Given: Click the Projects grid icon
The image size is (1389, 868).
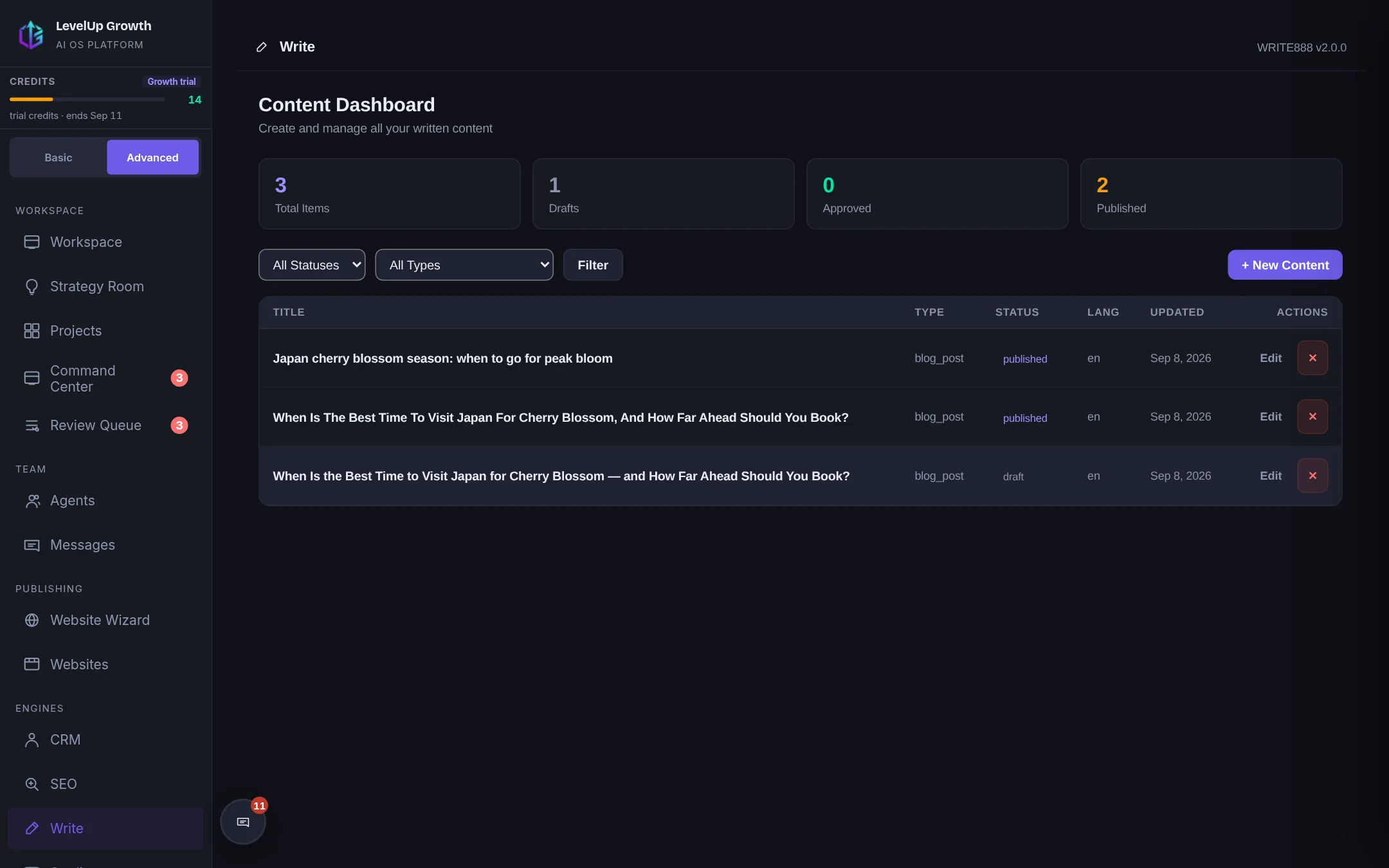Looking at the screenshot, I should tap(32, 330).
